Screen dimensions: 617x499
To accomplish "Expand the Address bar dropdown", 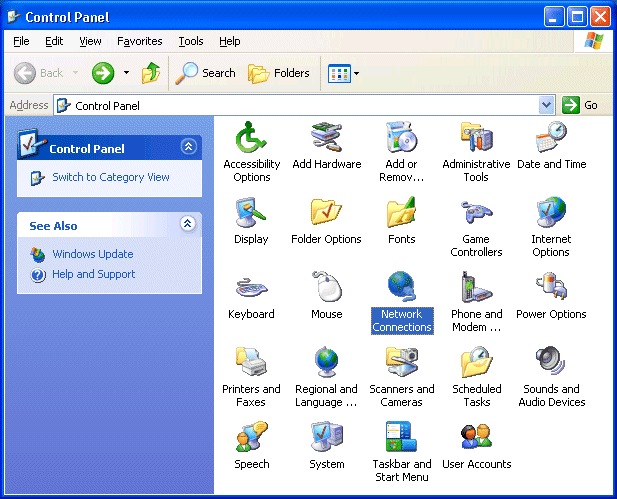I will click(547, 105).
